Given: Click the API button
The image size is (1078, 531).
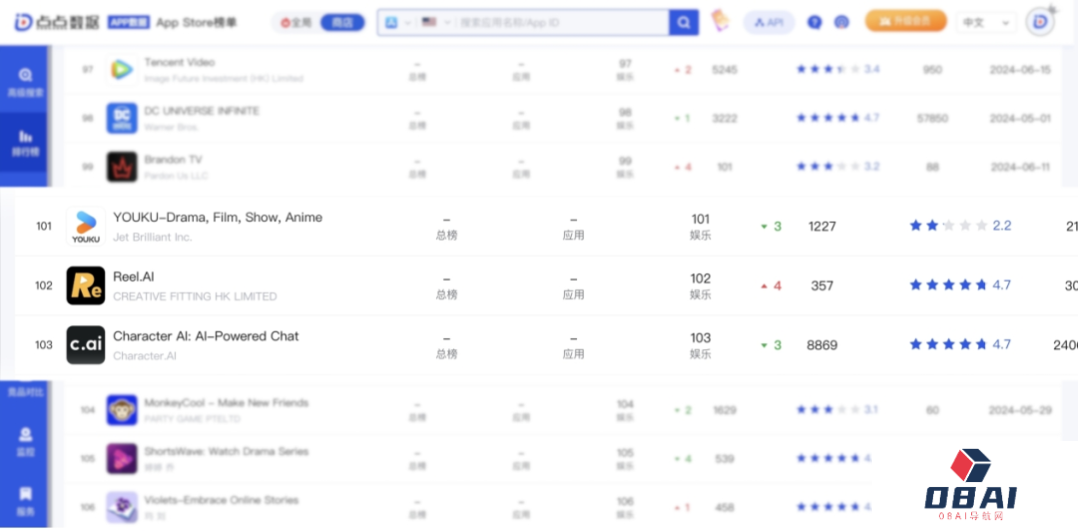Looking at the screenshot, I should click(x=769, y=23).
